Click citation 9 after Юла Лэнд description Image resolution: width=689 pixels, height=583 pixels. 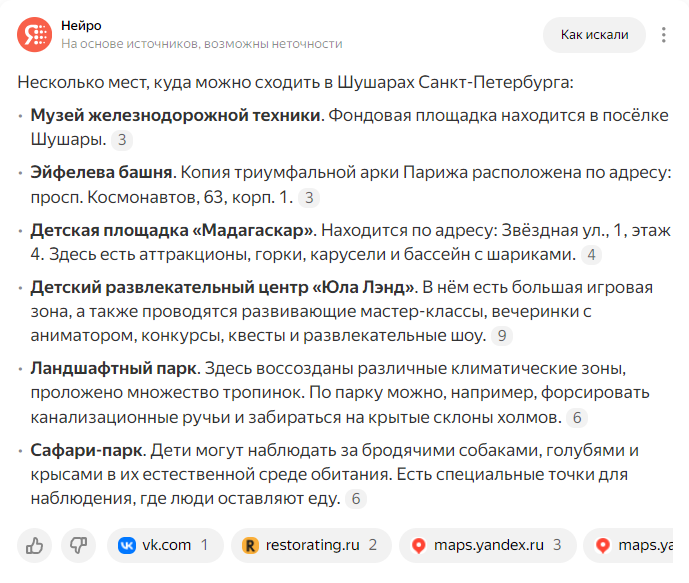(x=502, y=336)
